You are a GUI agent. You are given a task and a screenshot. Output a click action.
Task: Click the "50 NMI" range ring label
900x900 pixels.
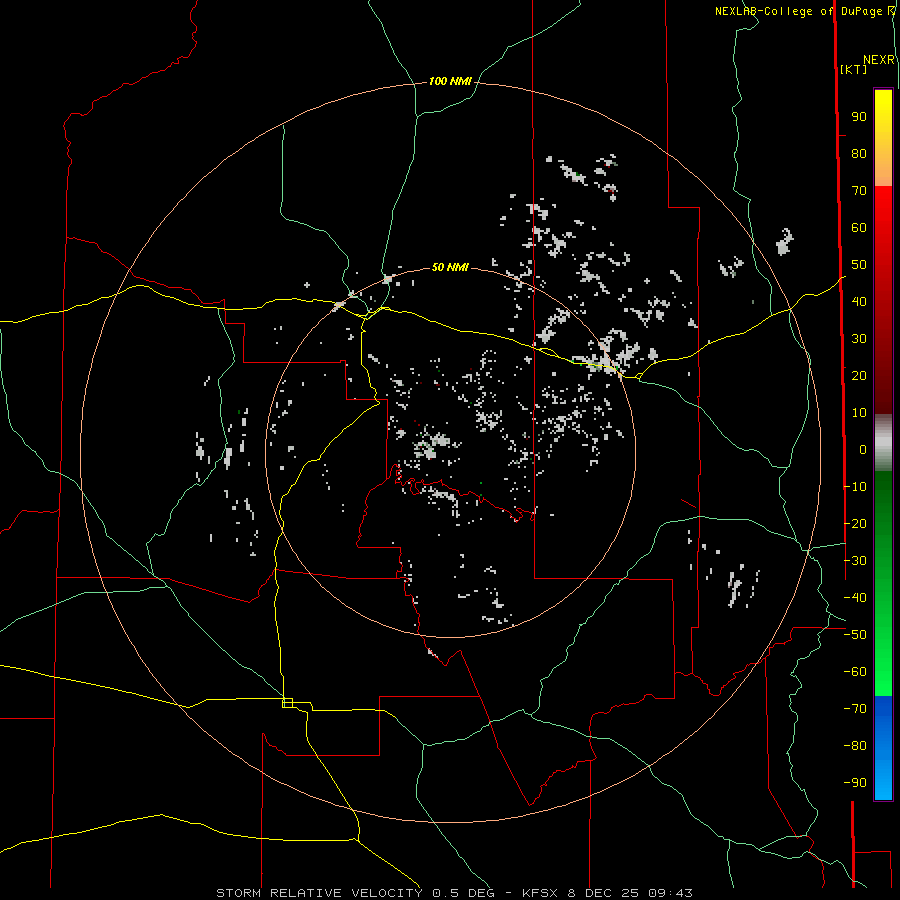[x=450, y=267]
